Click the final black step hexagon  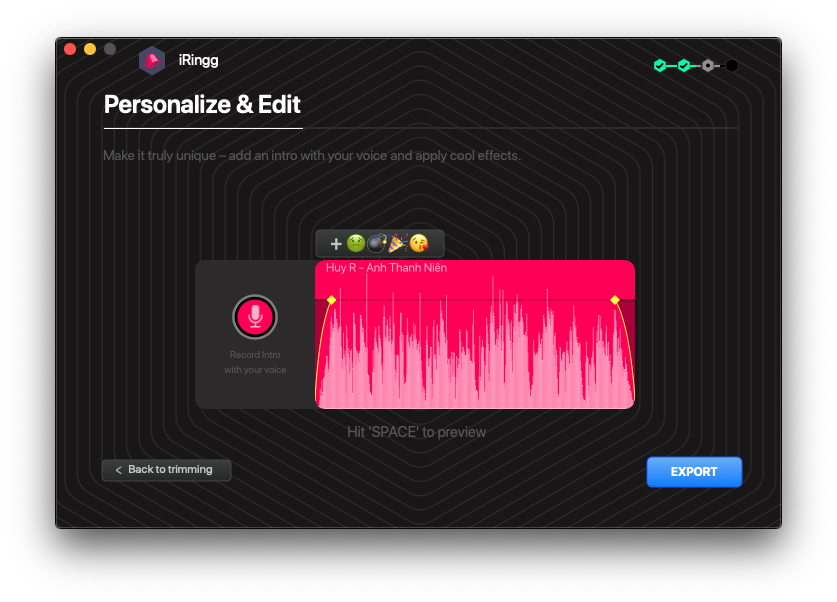pyautogui.click(x=732, y=66)
